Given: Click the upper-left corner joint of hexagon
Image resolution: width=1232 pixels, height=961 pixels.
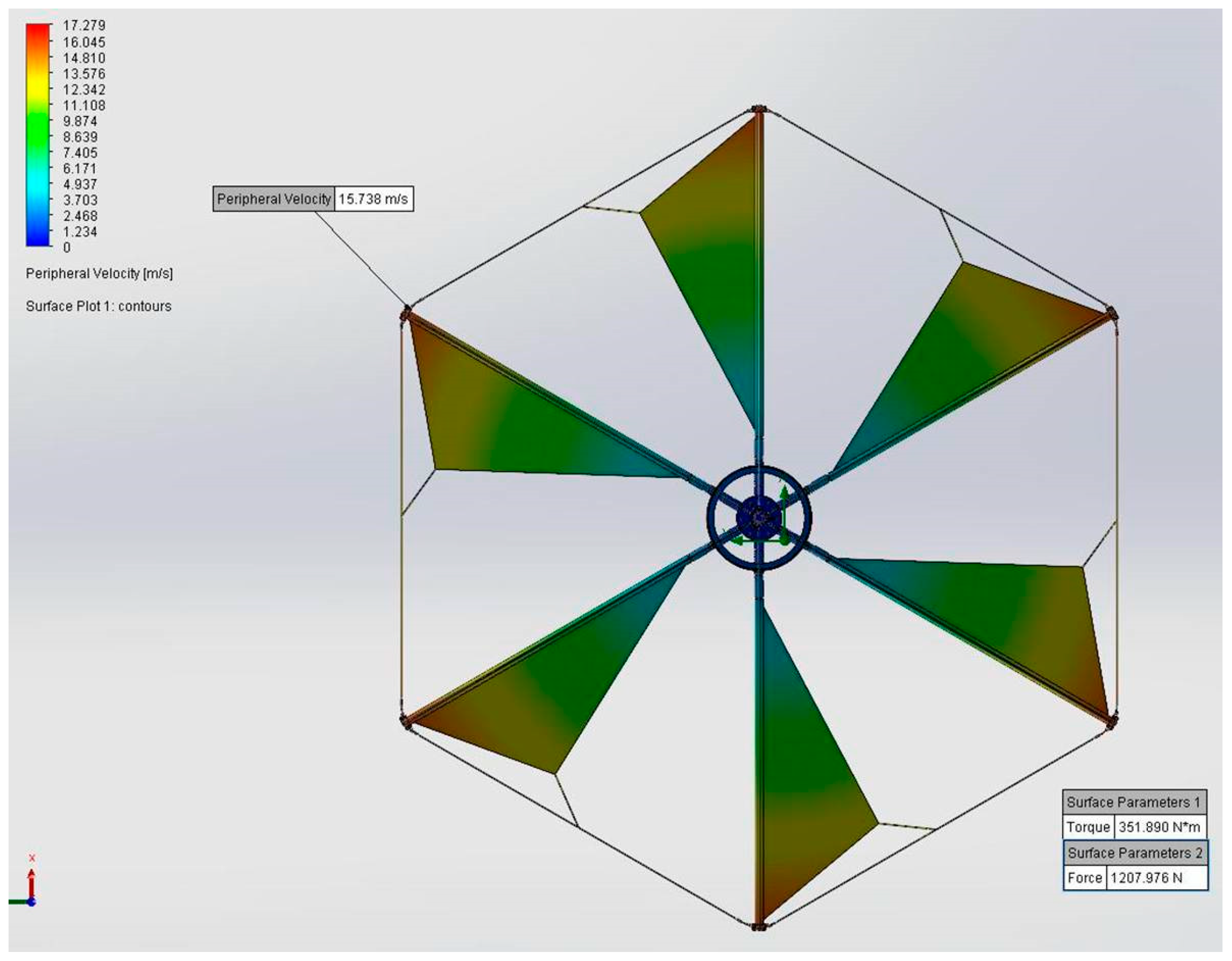Looking at the screenshot, I should click(x=406, y=313).
